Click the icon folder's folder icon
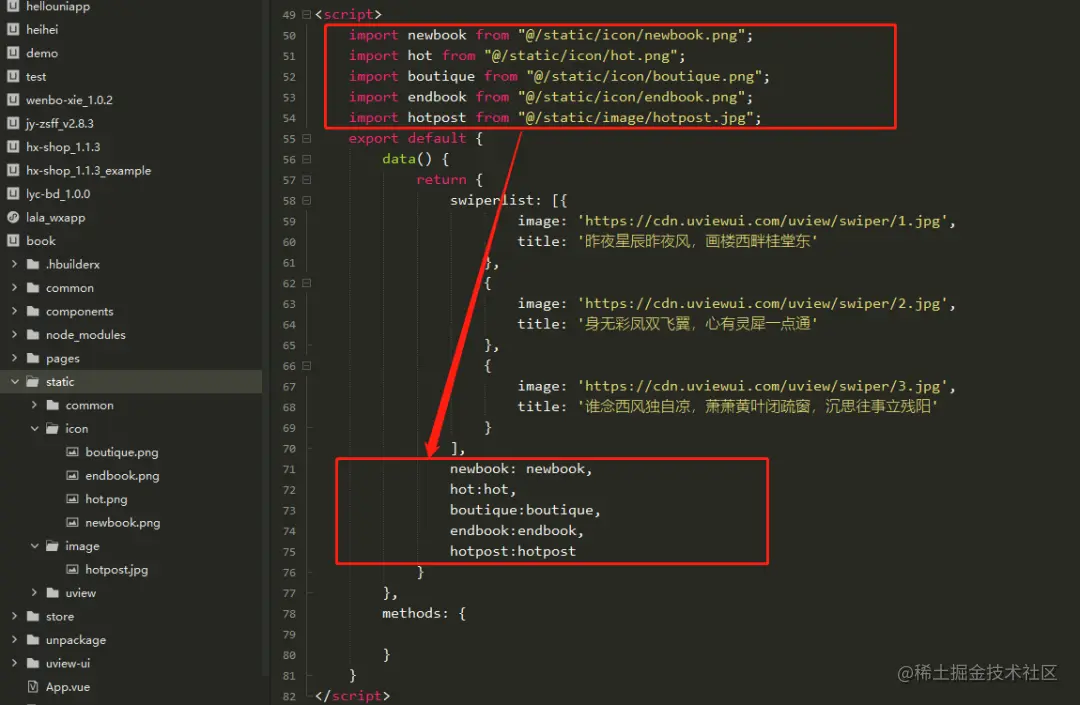Image resolution: width=1080 pixels, height=705 pixels. [x=52, y=428]
